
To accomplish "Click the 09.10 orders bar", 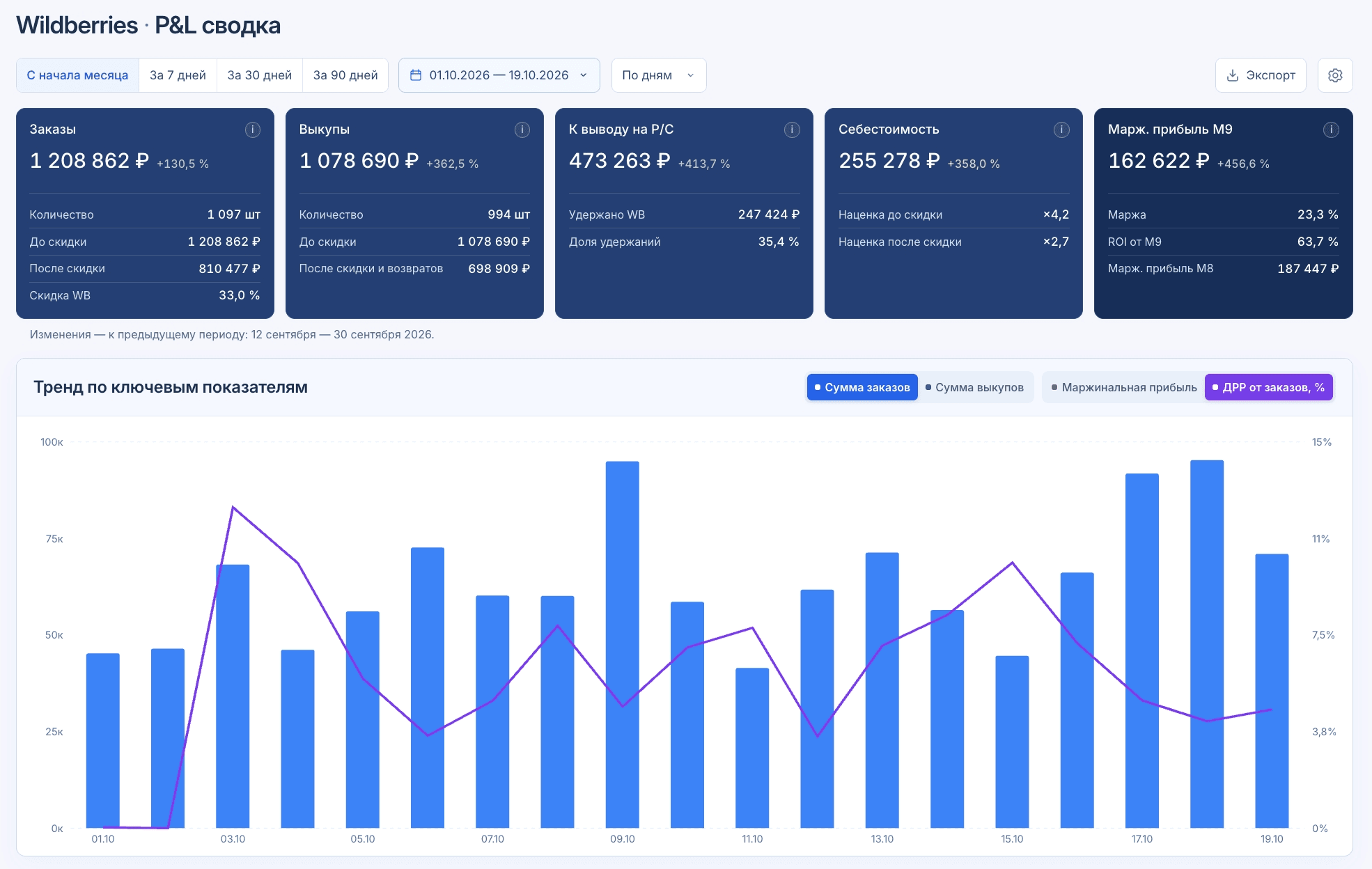I will pyautogui.click(x=623, y=644).
